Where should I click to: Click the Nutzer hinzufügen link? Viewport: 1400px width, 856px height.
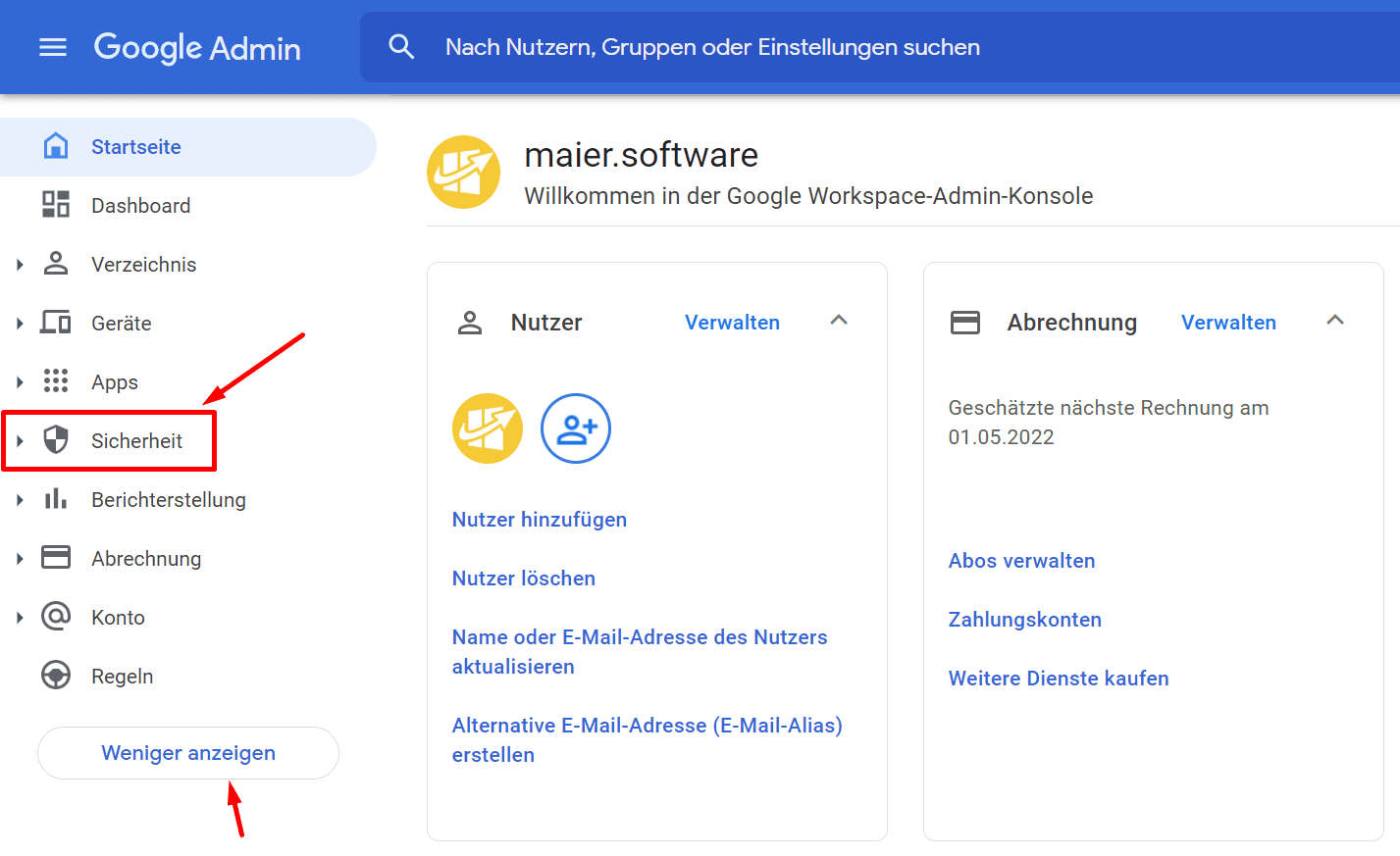[539, 520]
